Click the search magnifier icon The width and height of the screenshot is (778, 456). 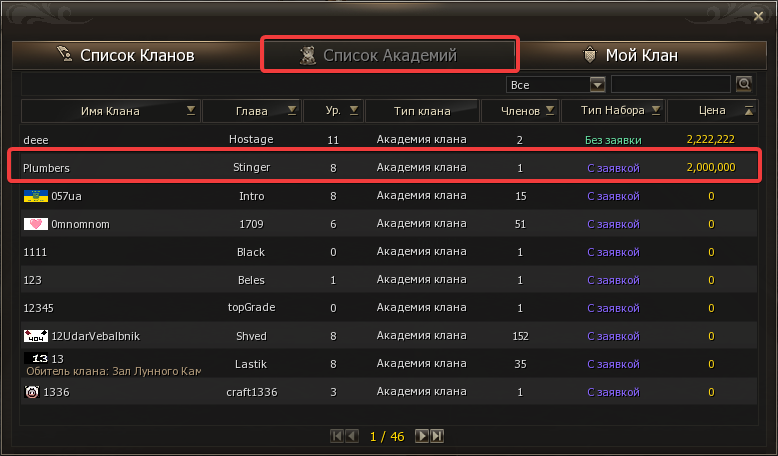tap(744, 84)
